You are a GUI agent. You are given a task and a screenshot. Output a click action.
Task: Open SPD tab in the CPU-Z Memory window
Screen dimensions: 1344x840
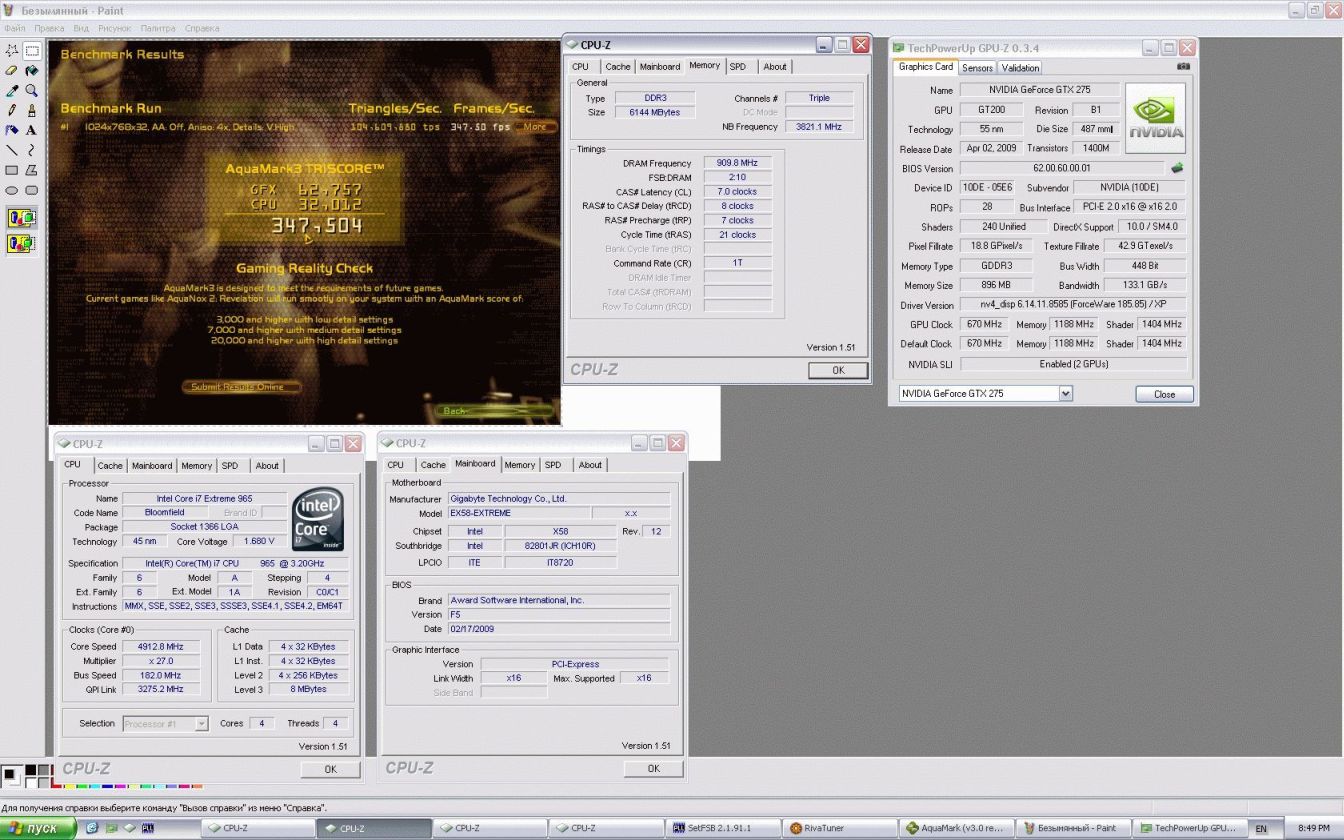737,67
